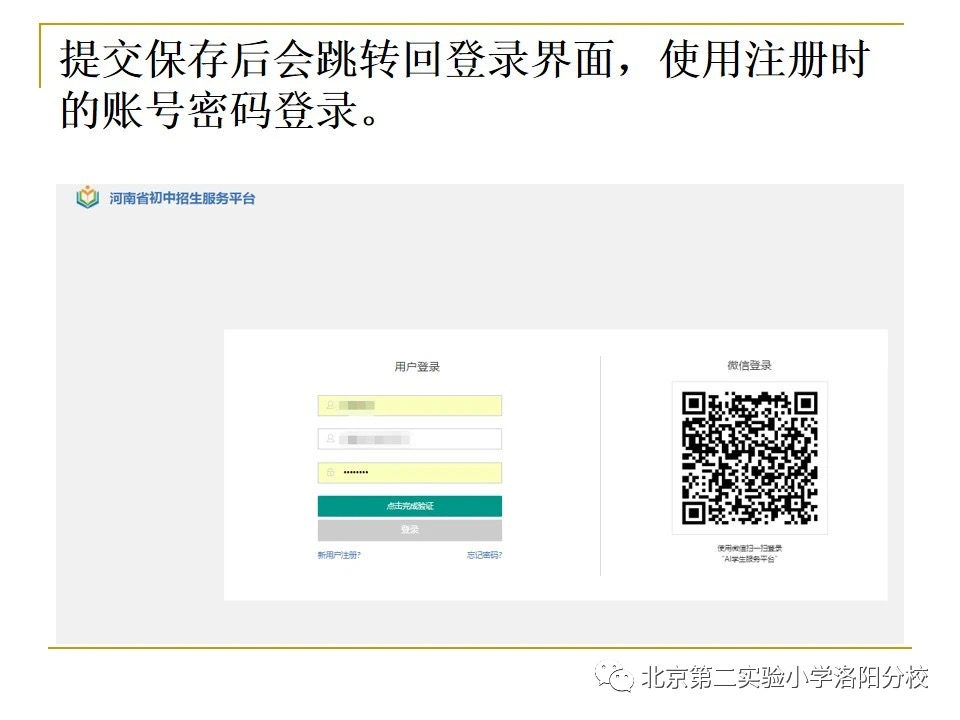Click the 点击完成验证 verification button
This screenshot has height=720, width=960.
point(410,505)
